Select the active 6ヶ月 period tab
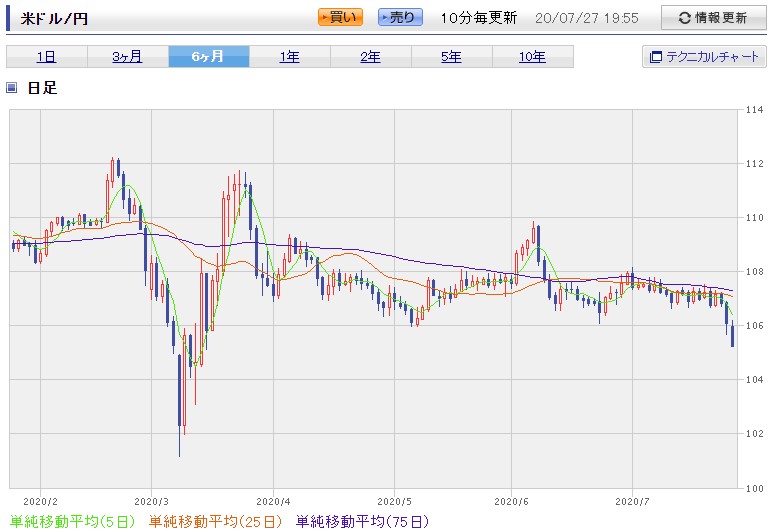This screenshot has height=531, width=773. (x=209, y=57)
